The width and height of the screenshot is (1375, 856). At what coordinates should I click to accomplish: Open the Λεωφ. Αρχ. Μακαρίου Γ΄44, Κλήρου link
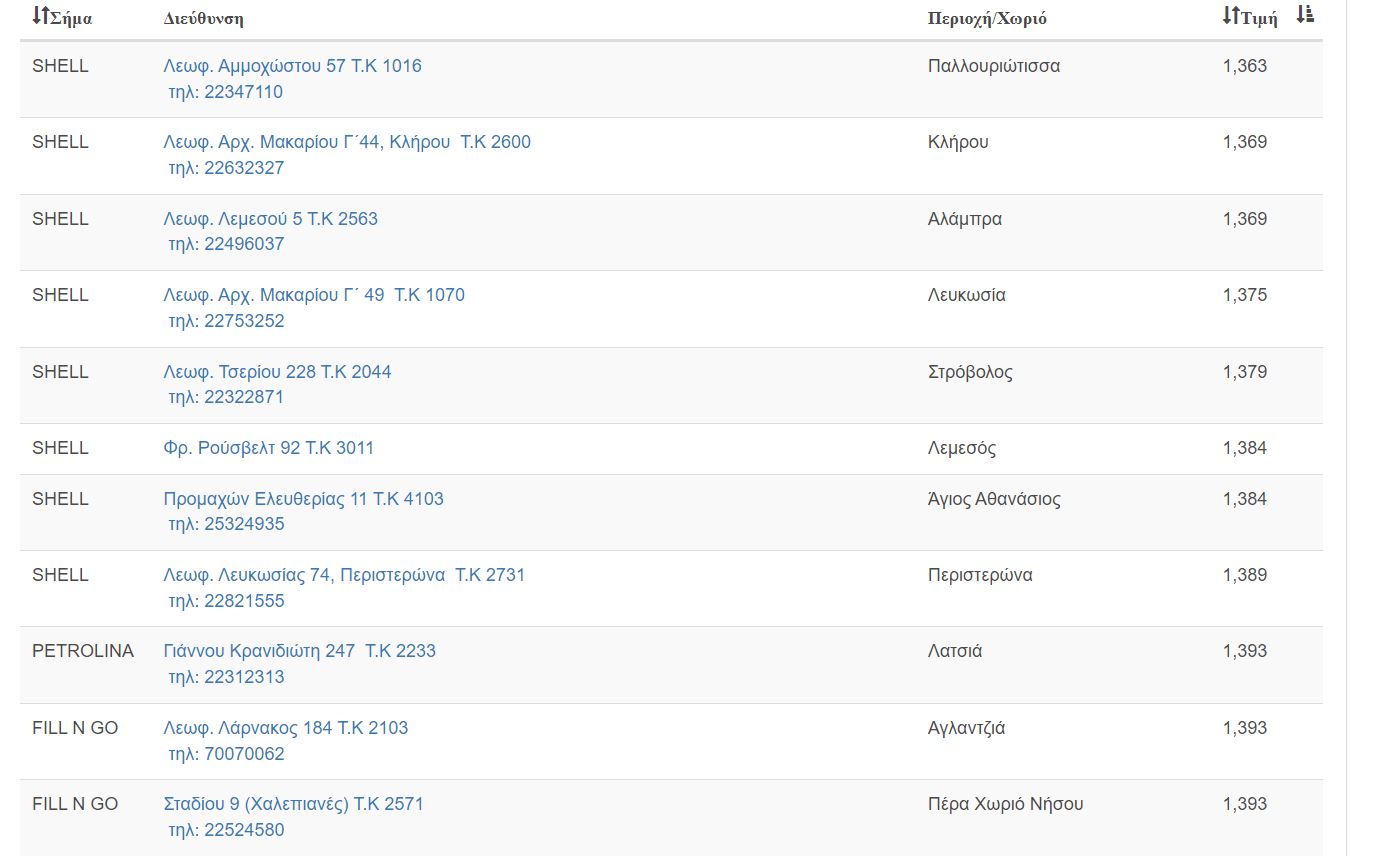pyautogui.click(x=347, y=142)
